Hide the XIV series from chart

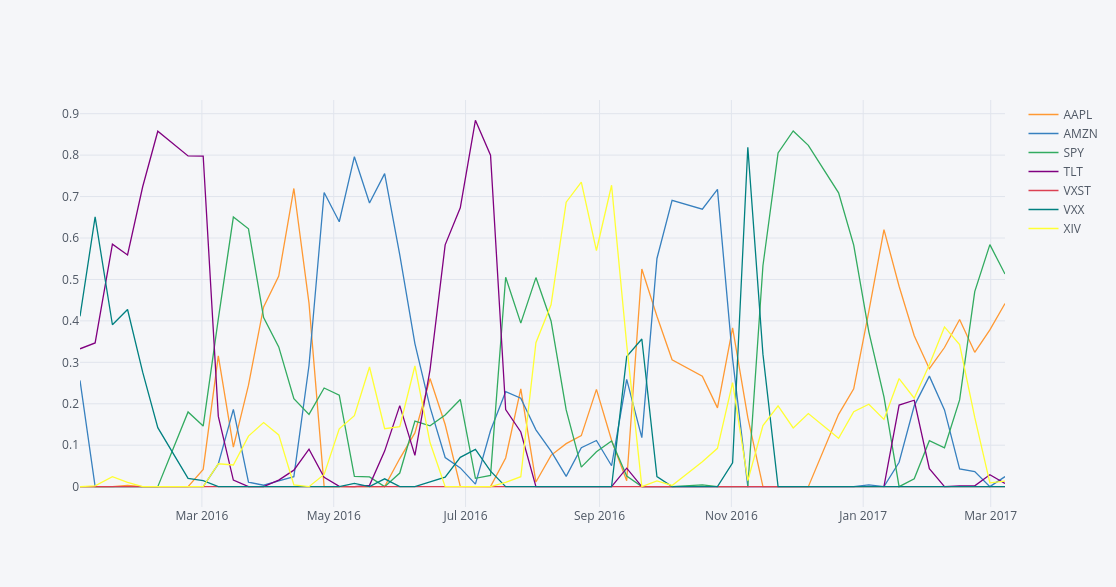click(1072, 229)
